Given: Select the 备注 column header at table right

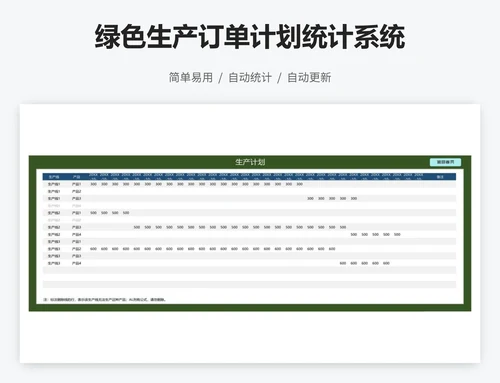Looking at the screenshot, I should click(440, 177).
